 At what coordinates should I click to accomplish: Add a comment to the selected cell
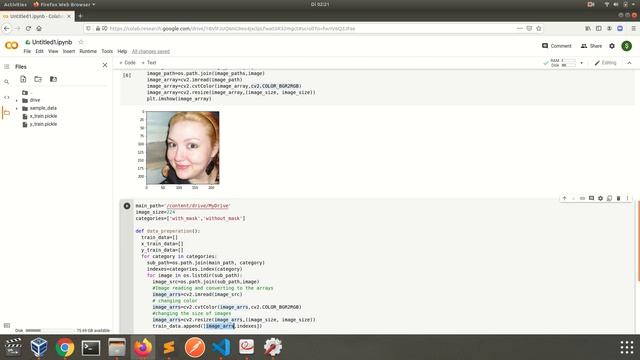(x=591, y=198)
